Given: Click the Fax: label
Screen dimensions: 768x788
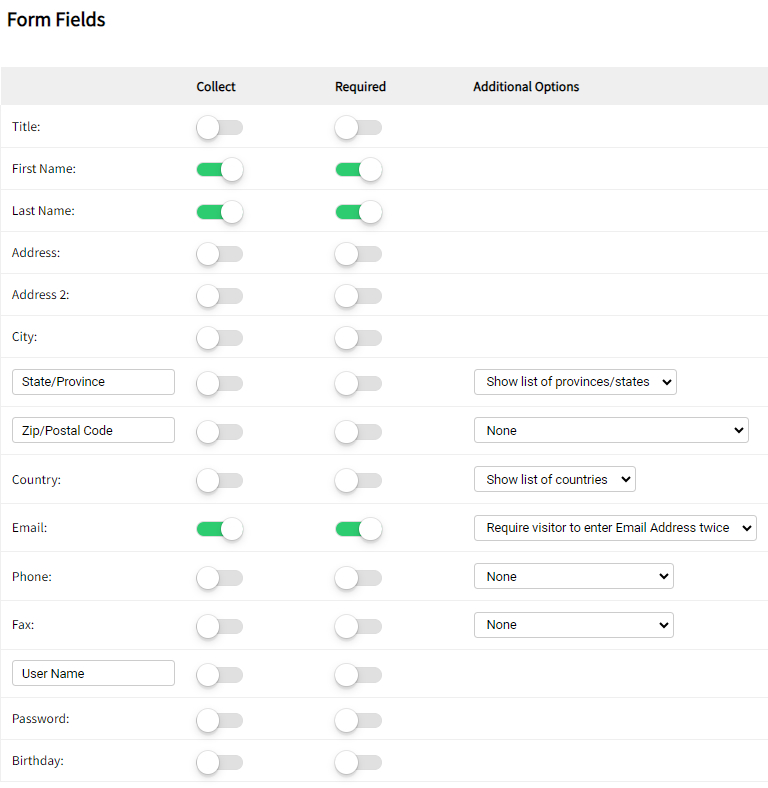Looking at the screenshot, I should (23, 625).
